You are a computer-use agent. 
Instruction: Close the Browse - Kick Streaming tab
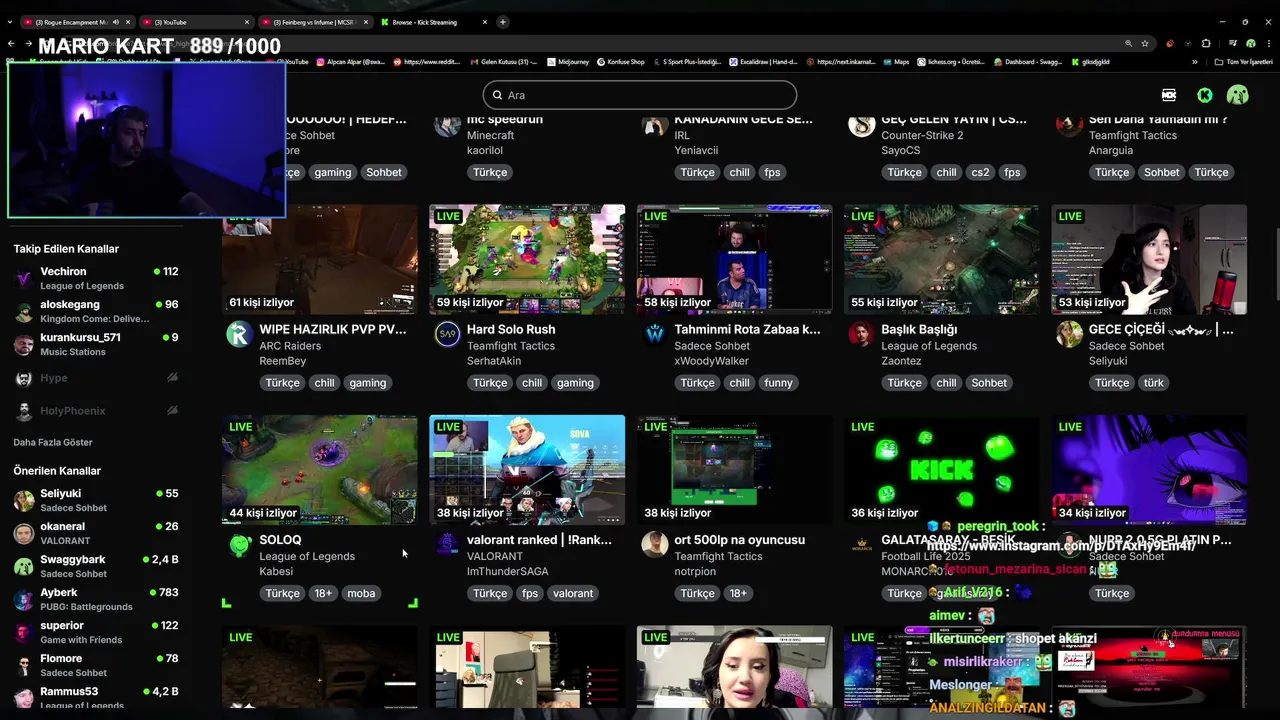[484, 22]
